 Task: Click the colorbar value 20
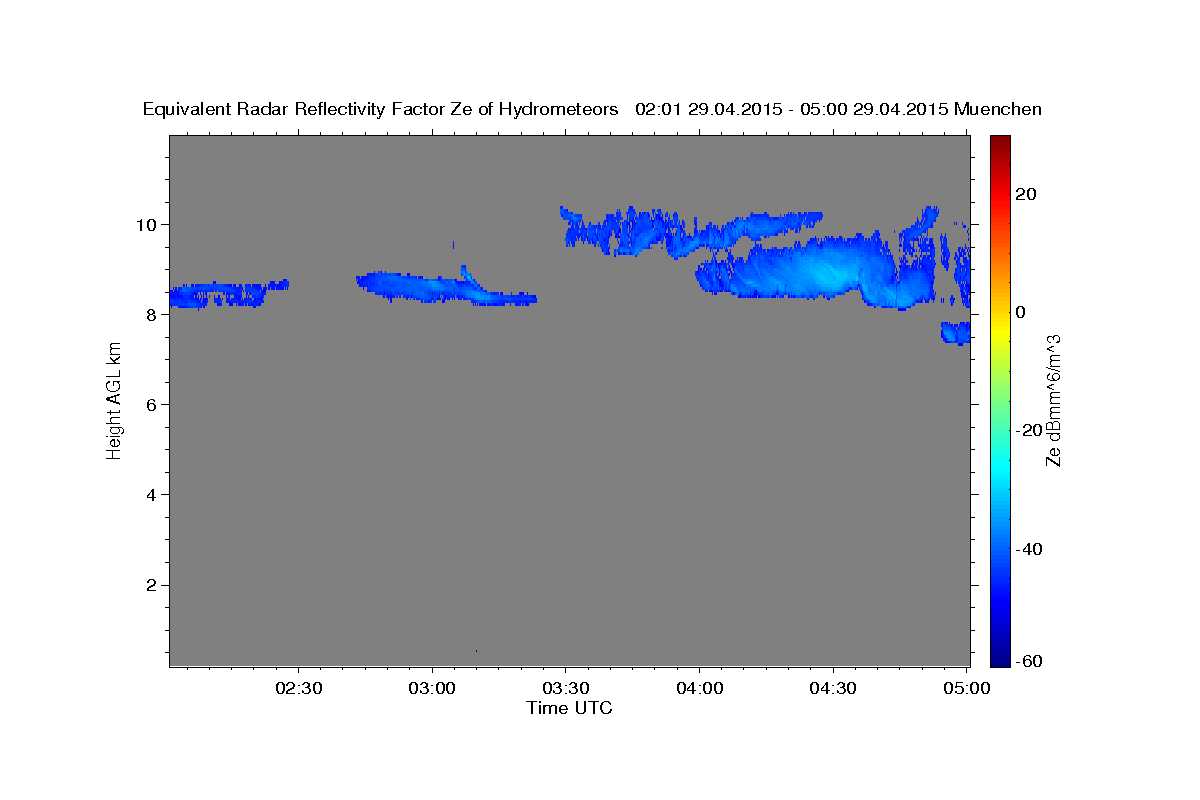point(1025,194)
